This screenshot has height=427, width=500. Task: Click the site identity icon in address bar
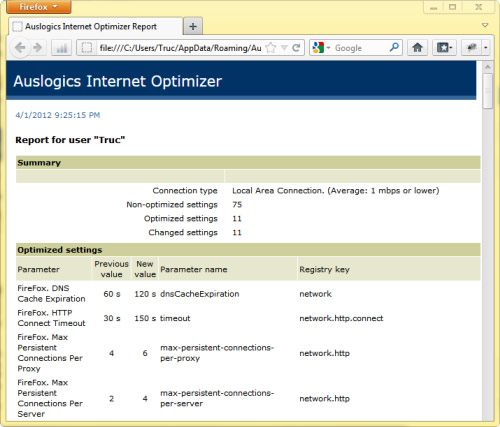click(x=87, y=48)
